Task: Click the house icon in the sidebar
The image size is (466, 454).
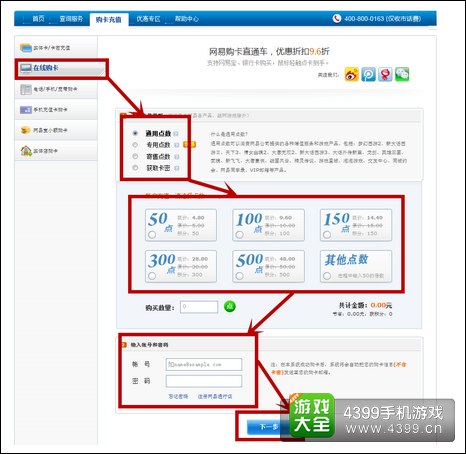Action: tap(26, 151)
